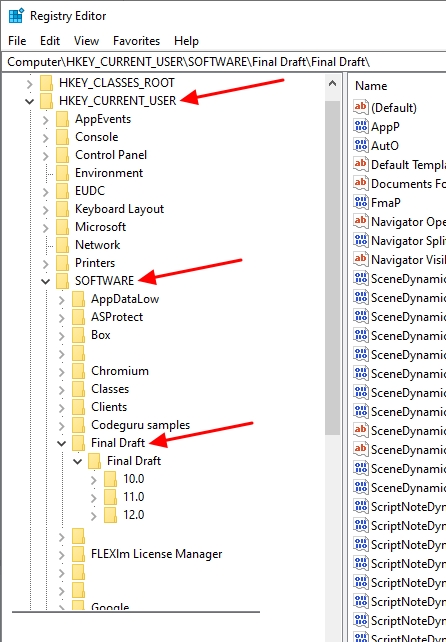
Task: Select the Navigator Split value icon
Action: (x=360, y=240)
